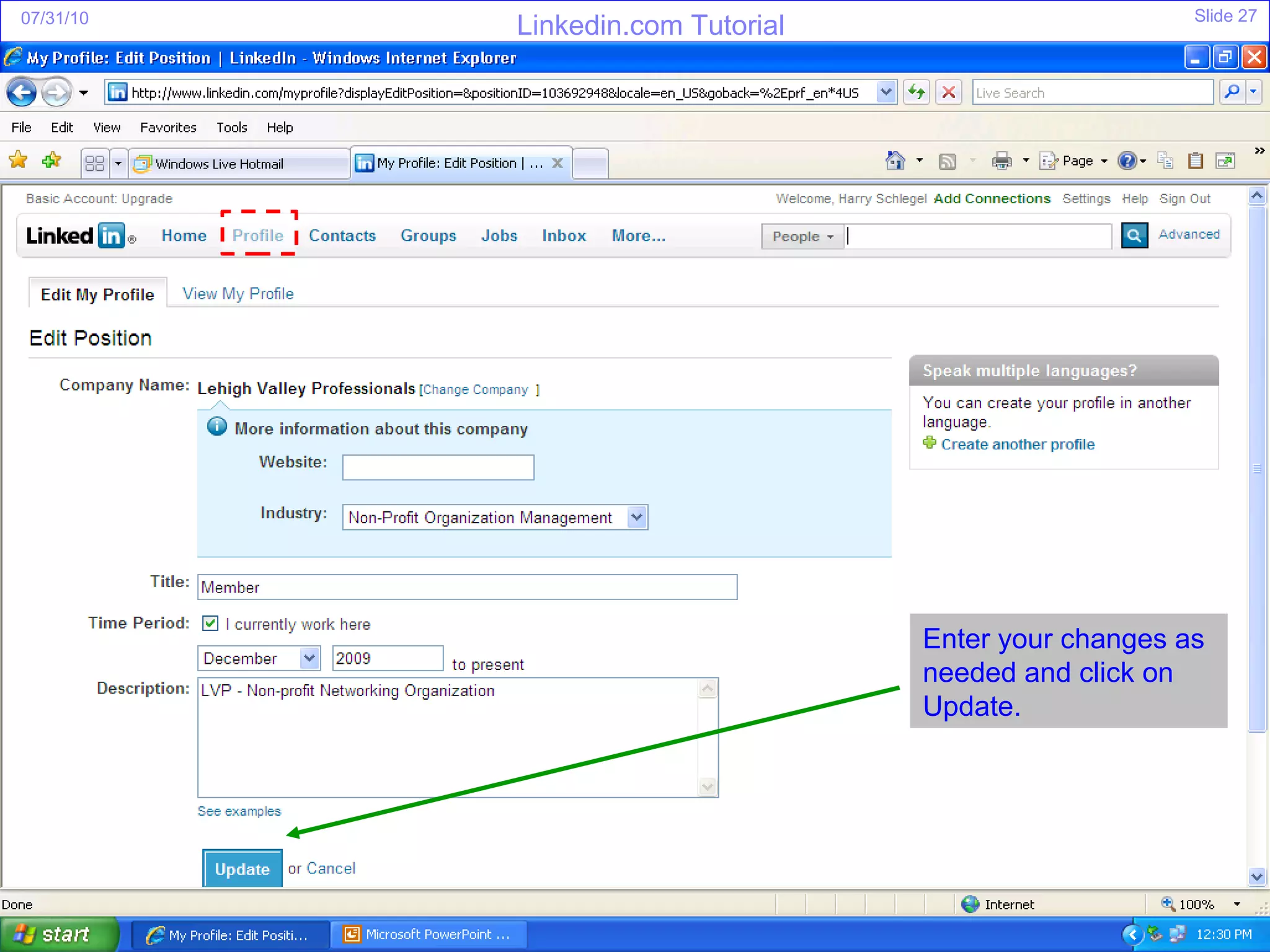Click the Advanced search link
The width and height of the screenshot is (1270, 952).
pos(1189,234)
